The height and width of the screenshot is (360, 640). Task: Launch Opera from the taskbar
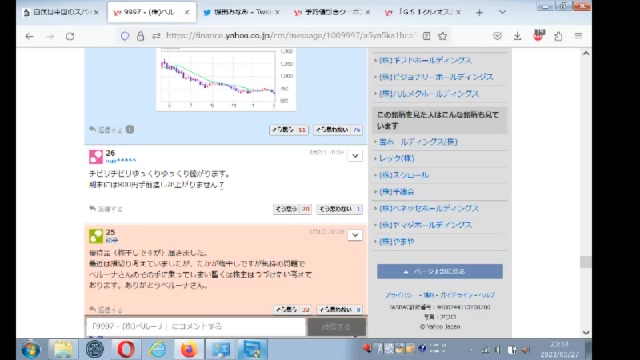[x=126, y=349]
